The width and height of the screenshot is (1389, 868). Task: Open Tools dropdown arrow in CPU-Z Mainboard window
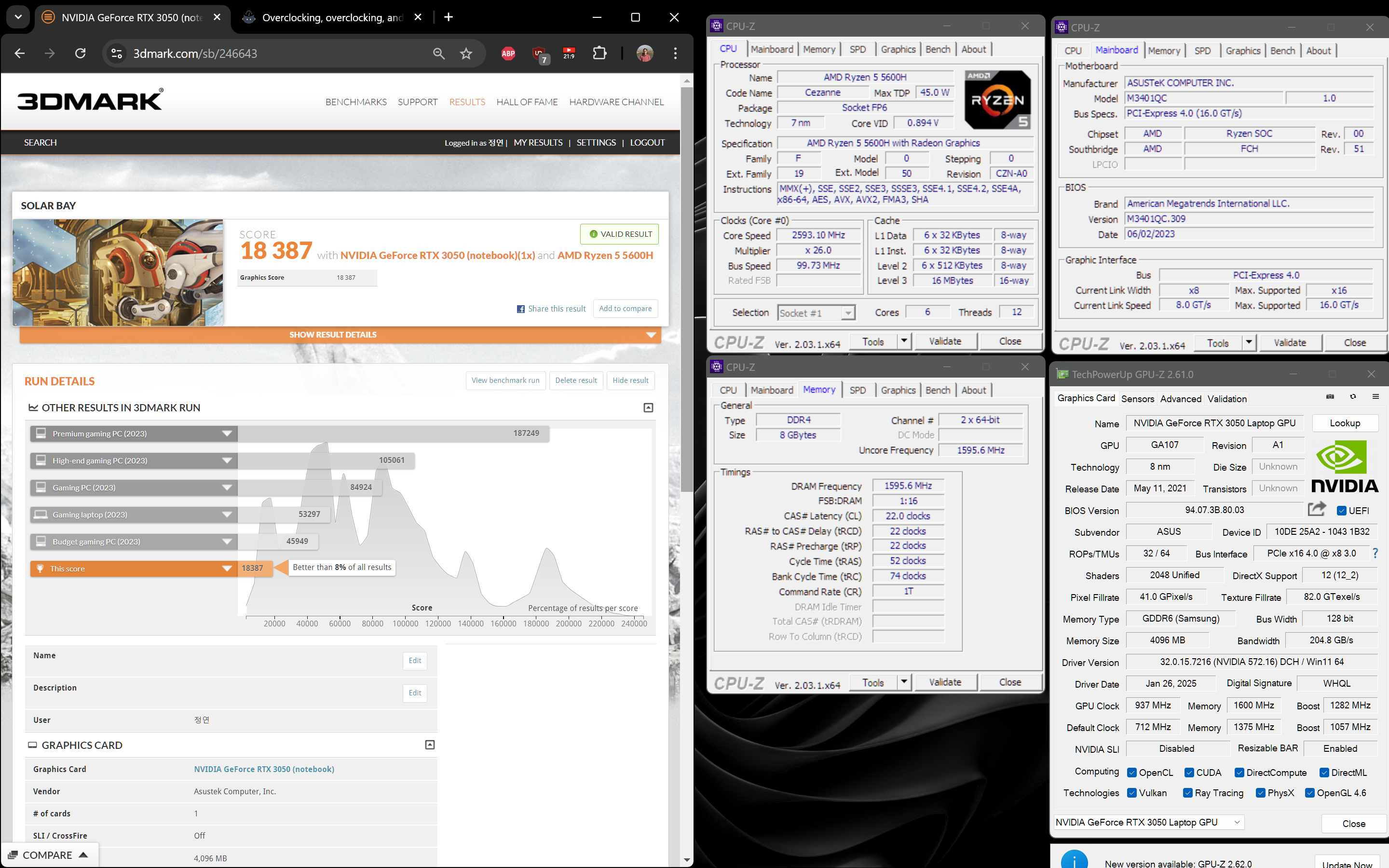(1249, 342)
